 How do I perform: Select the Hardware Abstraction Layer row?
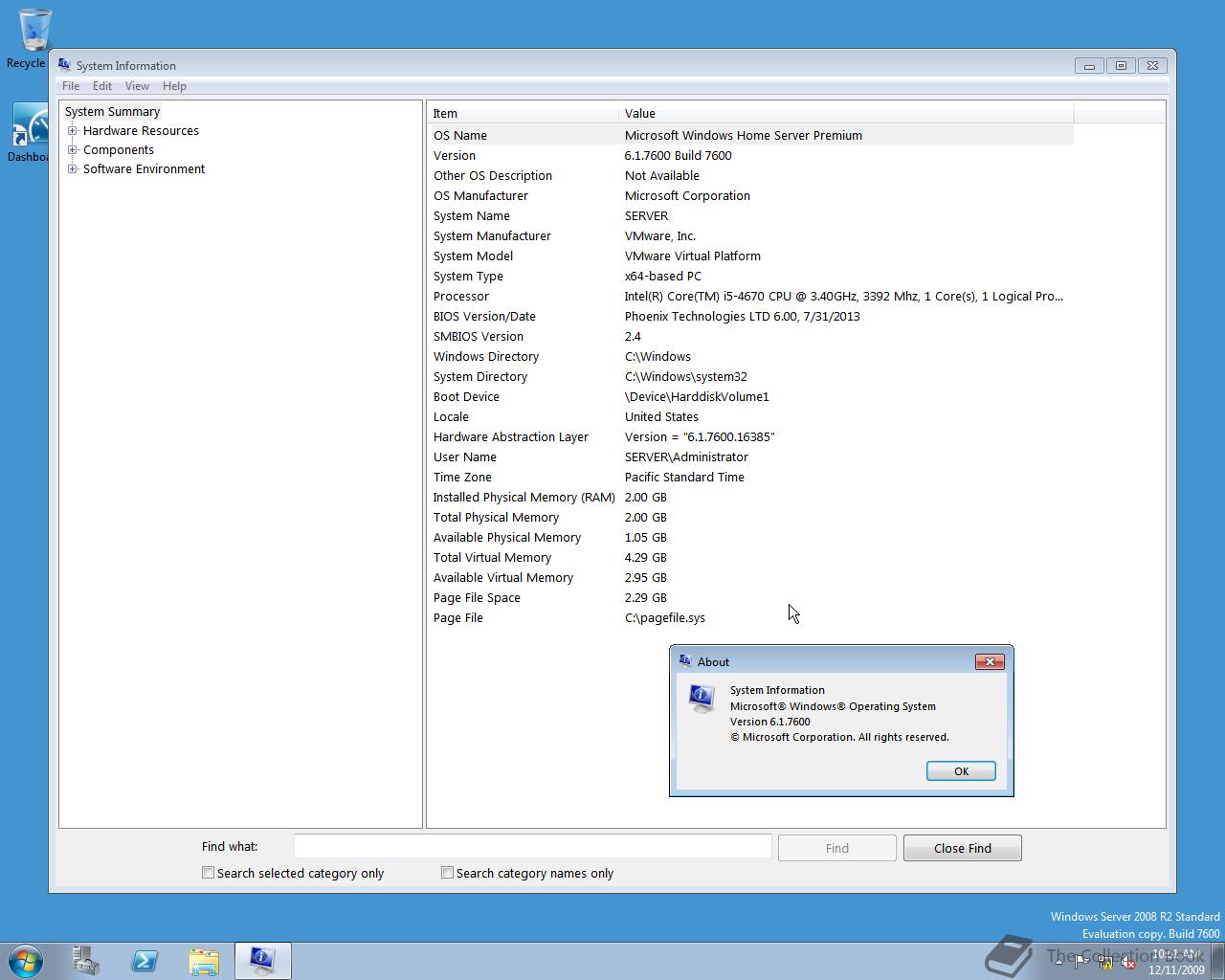click(x=750, y=436)
